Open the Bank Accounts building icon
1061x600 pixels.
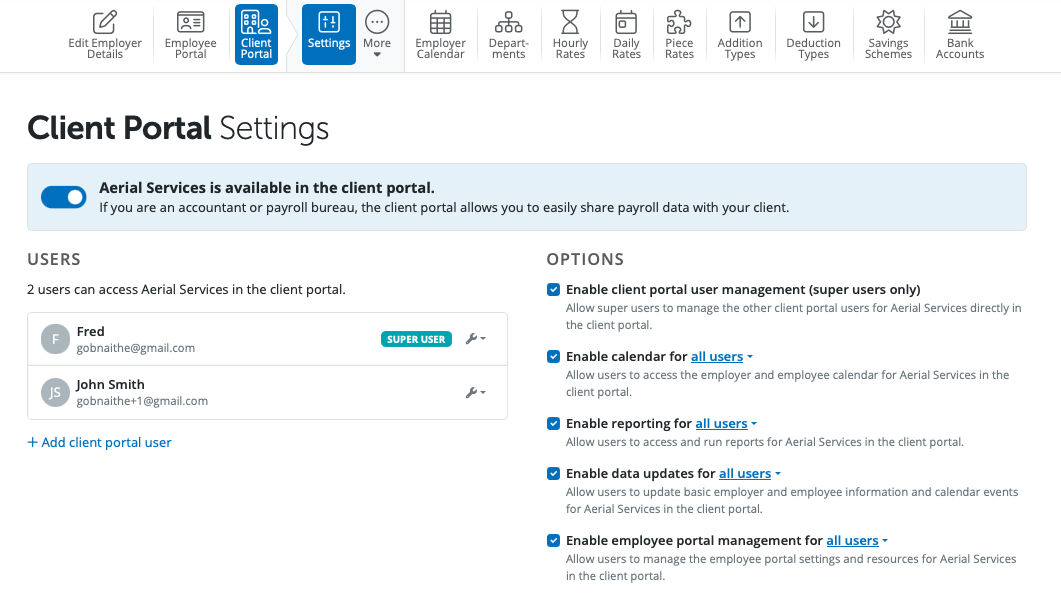[960, 22]
